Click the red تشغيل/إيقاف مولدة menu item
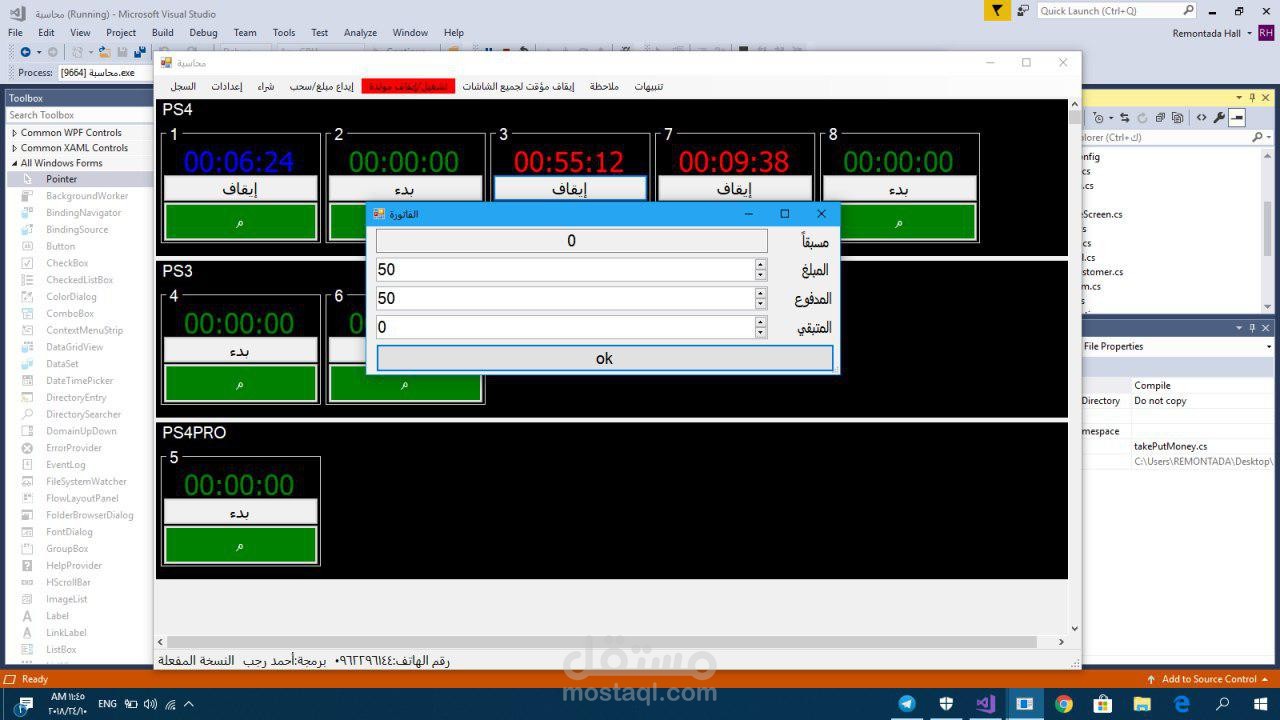The width and height of the screenshot is (1280, 720). point(408,87)
